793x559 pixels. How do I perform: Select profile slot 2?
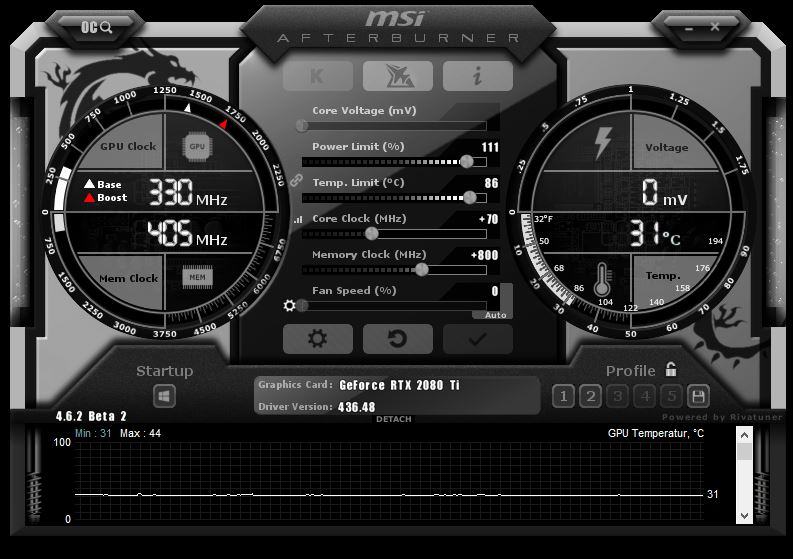click(590, 396)
